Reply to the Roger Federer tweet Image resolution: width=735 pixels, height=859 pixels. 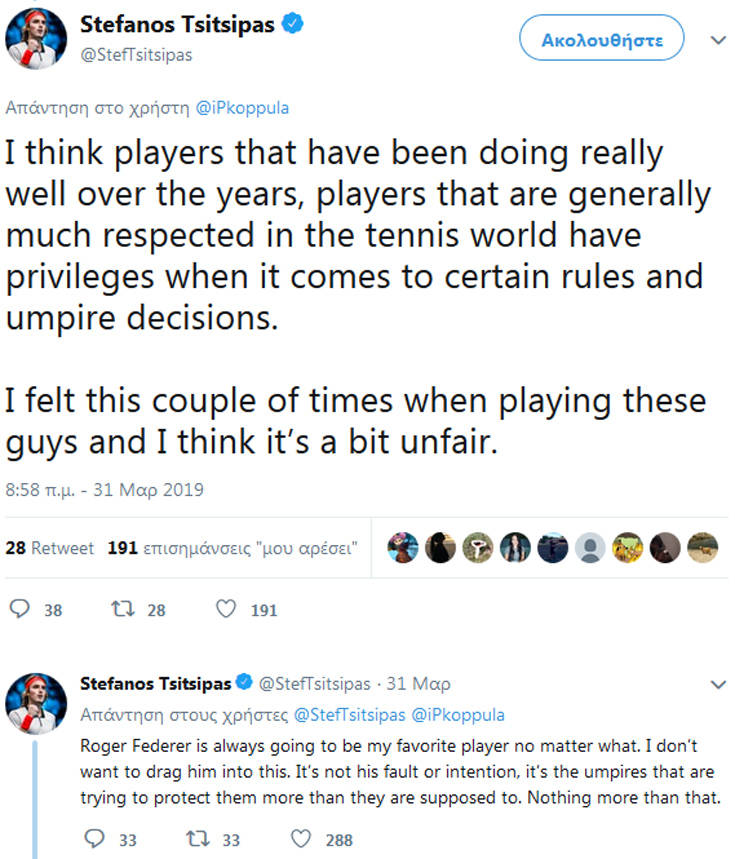(95, 839)
